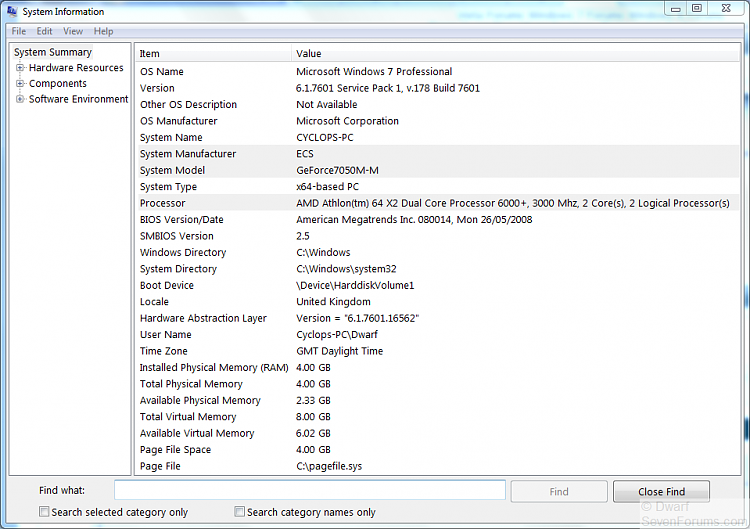Select the Locale row

(x=438, y=302)
